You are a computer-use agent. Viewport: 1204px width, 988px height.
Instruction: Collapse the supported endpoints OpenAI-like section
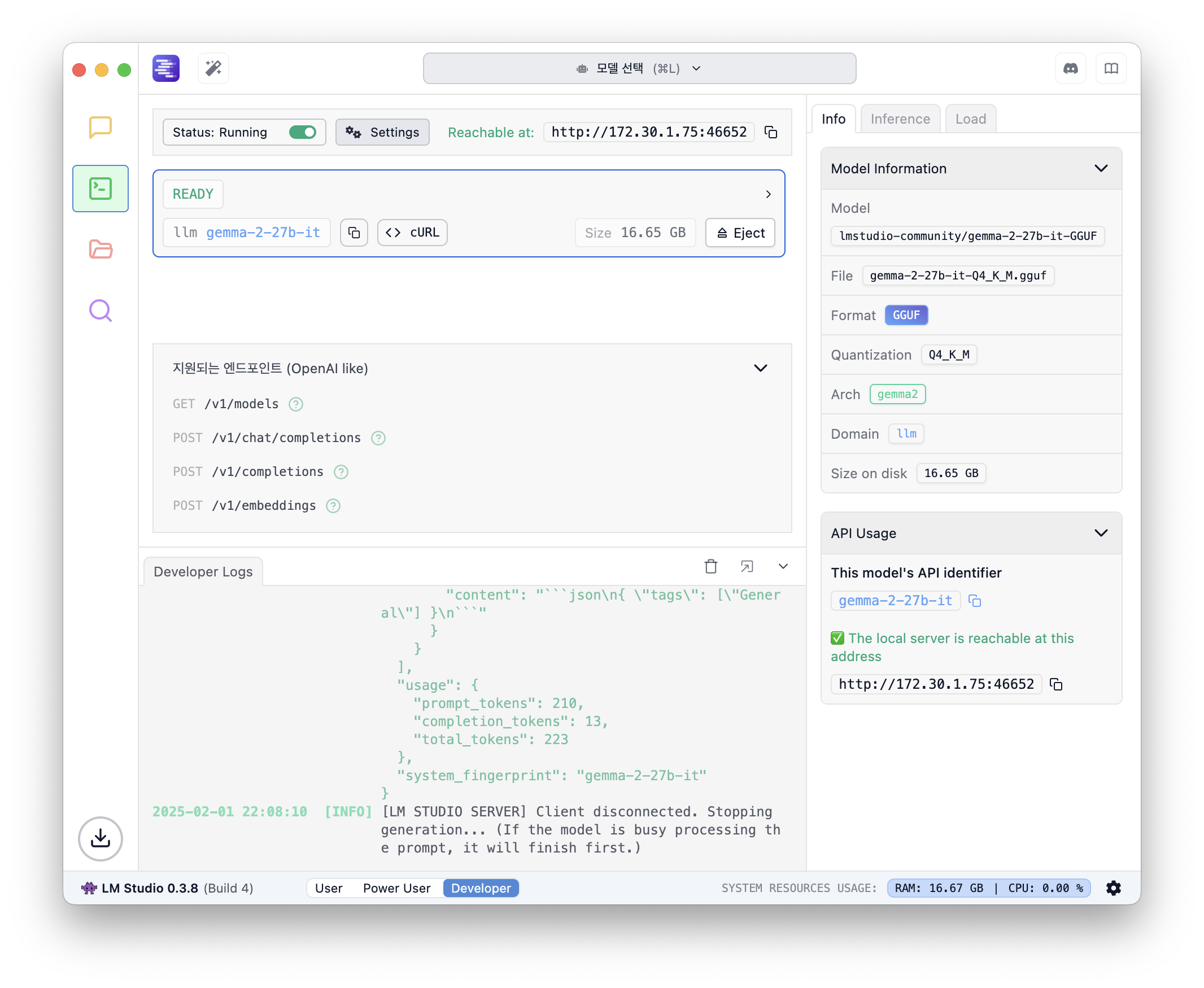click(760, 368)
